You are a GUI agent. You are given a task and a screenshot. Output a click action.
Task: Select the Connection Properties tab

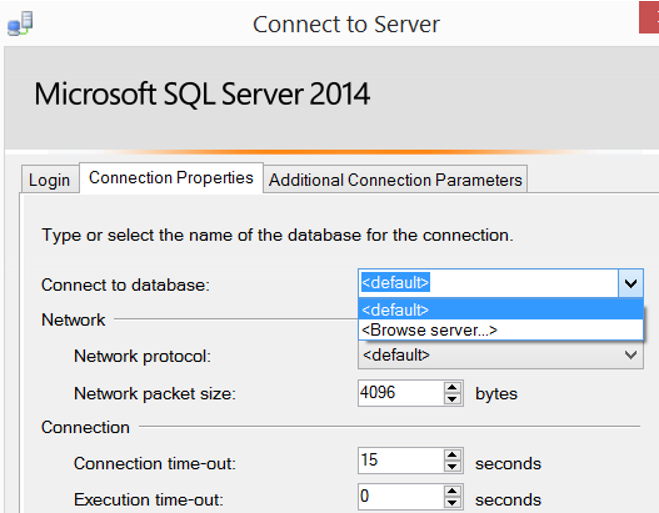(x=171, y=178)
